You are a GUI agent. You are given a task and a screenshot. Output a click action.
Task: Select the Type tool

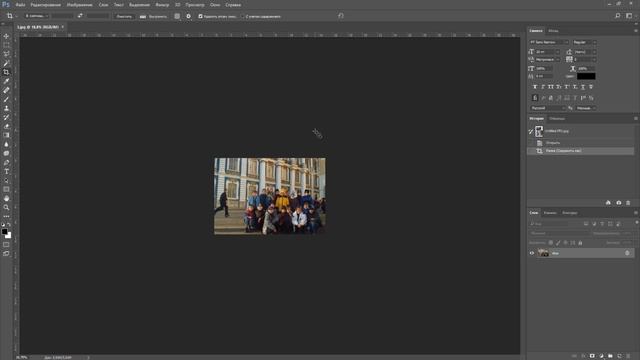click(x=6, y=171)
